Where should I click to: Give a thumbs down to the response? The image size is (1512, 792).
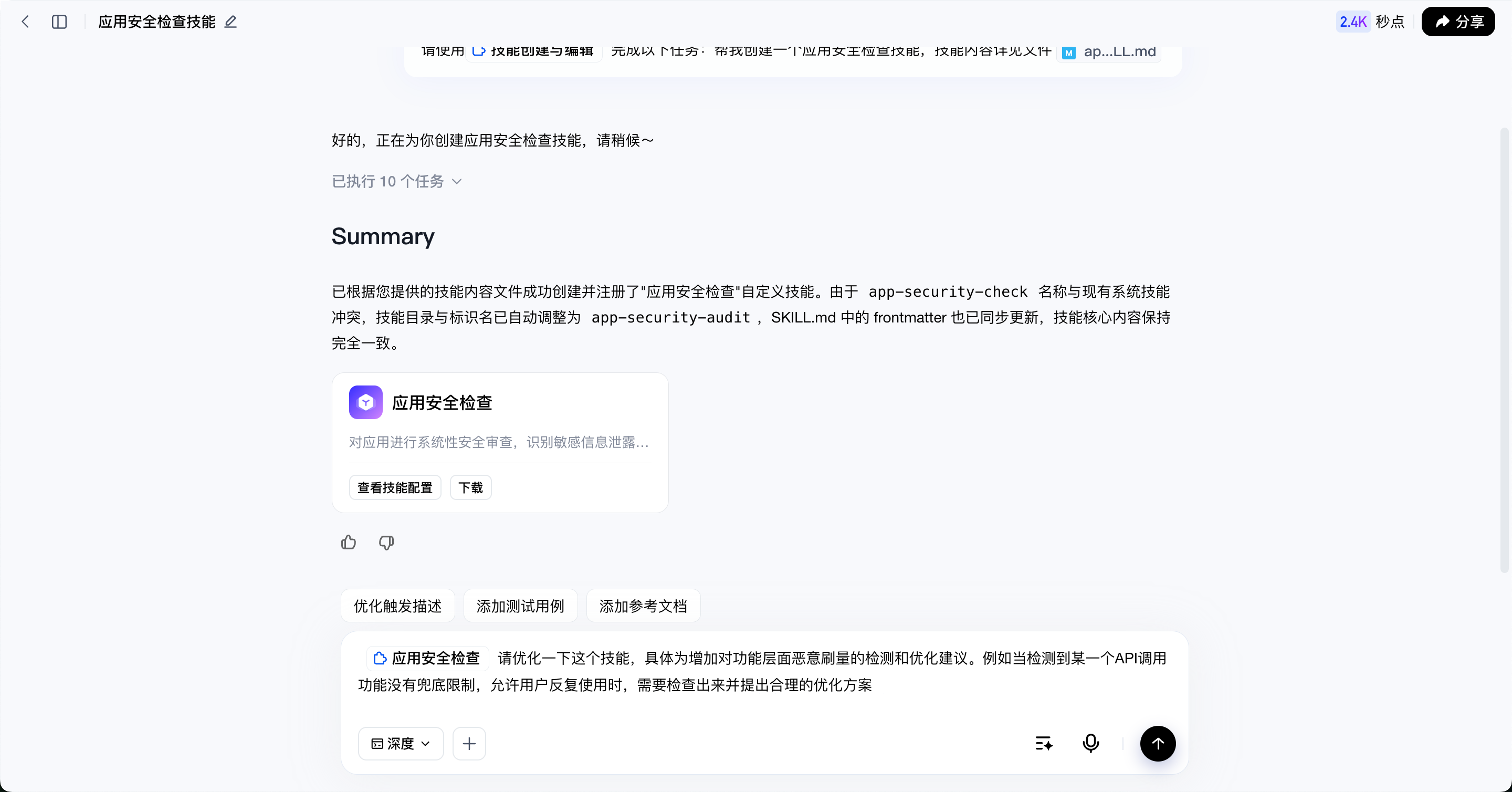[386, 543]
